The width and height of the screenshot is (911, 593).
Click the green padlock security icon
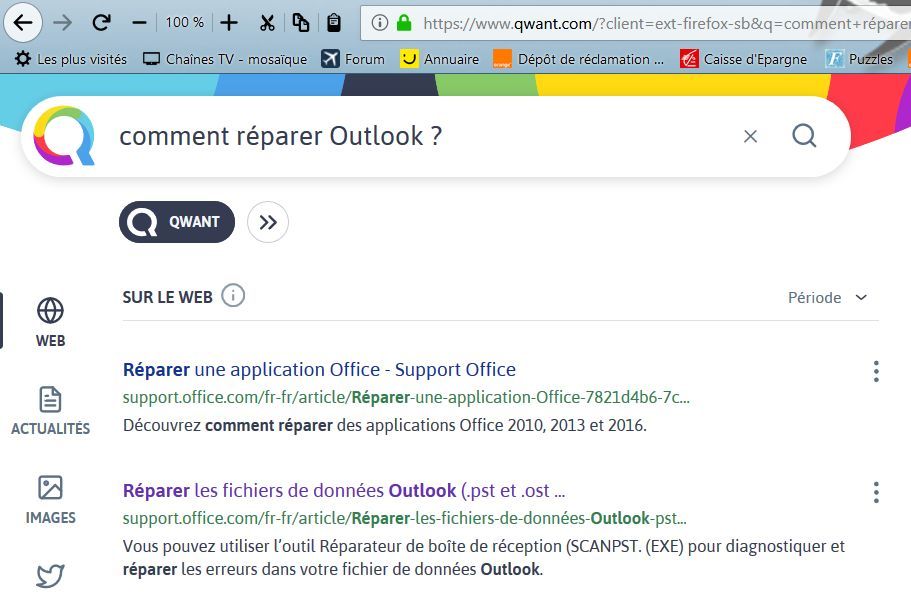pyautogui.click(x=404, y=23)
